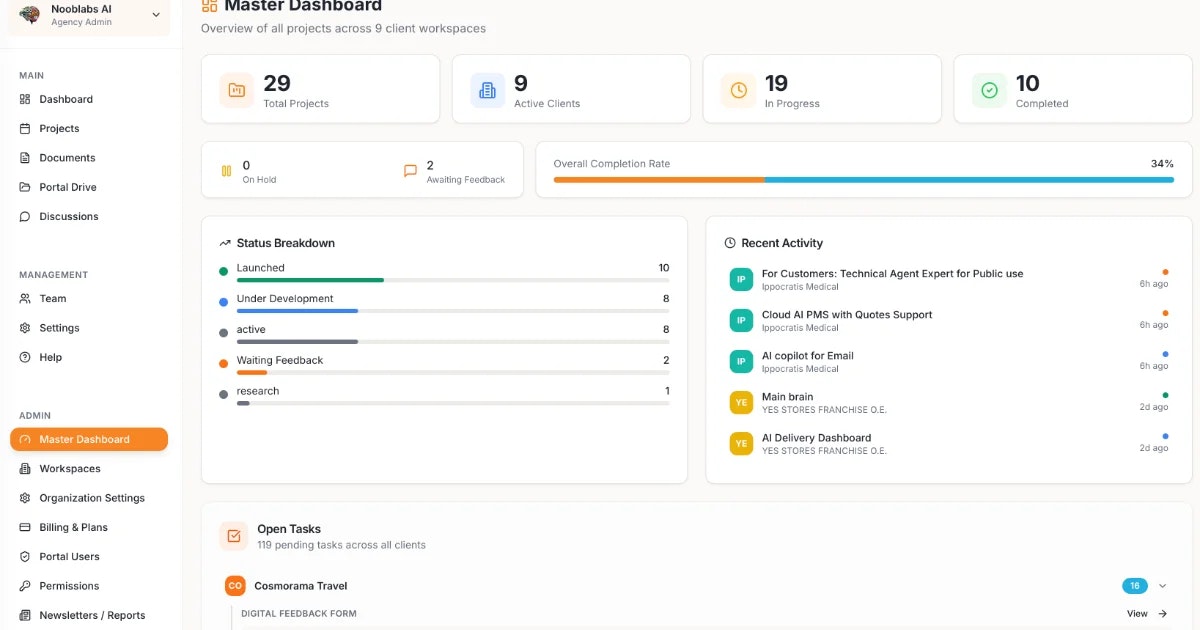Open Portal Users settings
This screenshot has height=630, width=1200.
pyautogui.click(x=69, y=556)
